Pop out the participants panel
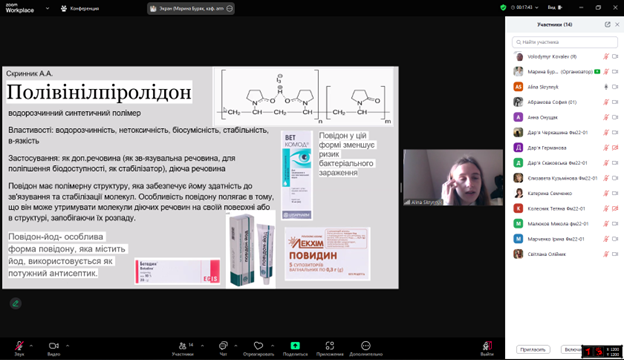 607,25
